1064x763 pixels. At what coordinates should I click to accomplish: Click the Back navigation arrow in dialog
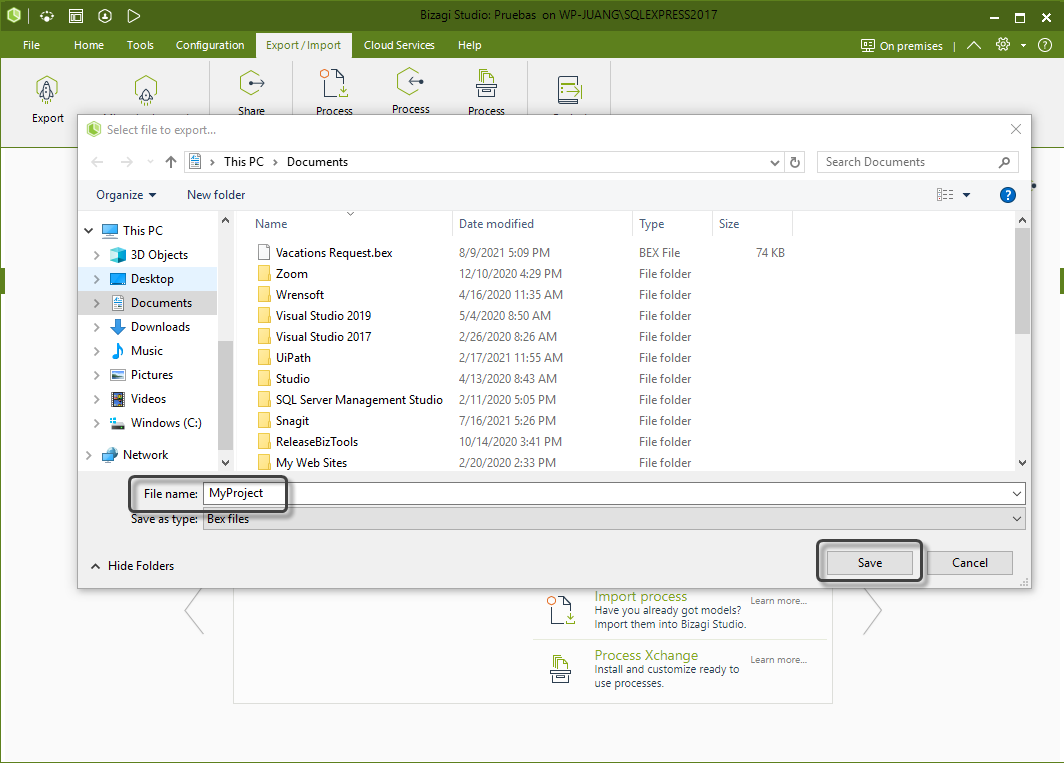[97, 162]
